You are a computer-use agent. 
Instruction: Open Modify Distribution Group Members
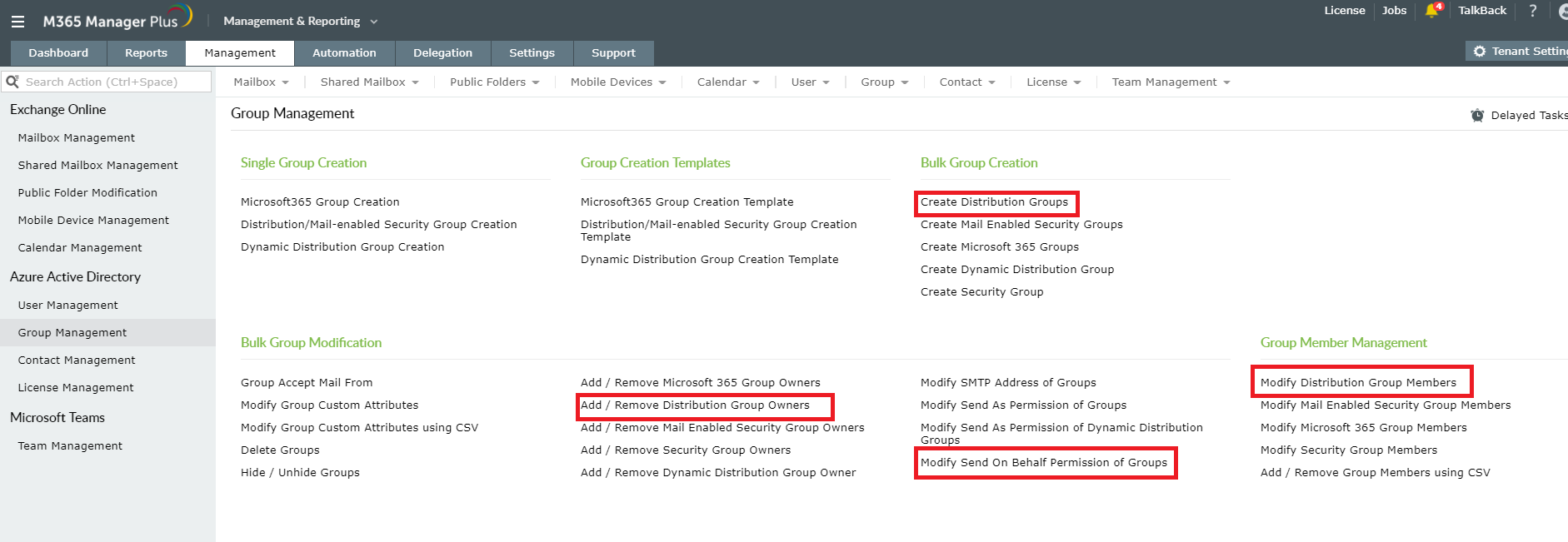(1358, 382)
